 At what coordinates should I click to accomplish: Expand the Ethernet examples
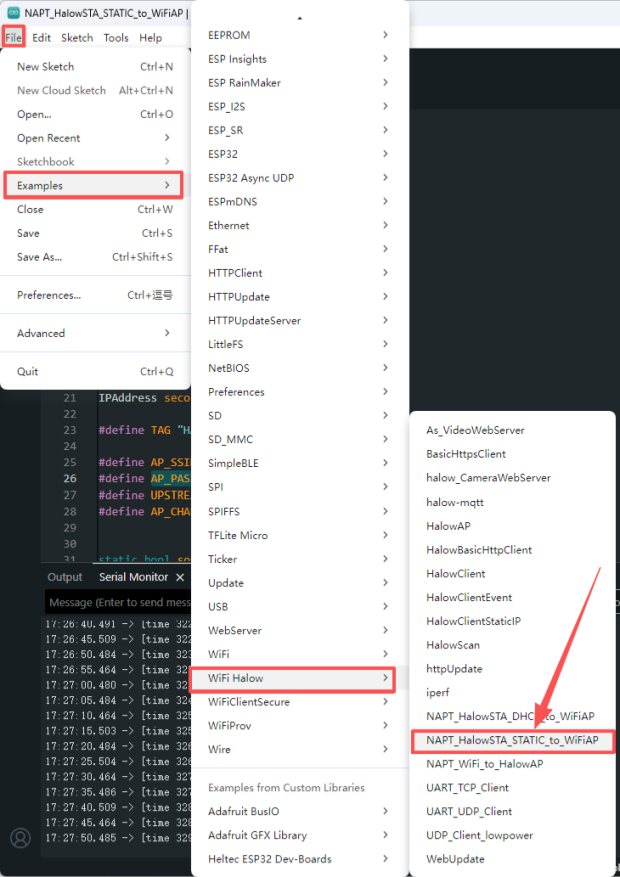(300, 225)
